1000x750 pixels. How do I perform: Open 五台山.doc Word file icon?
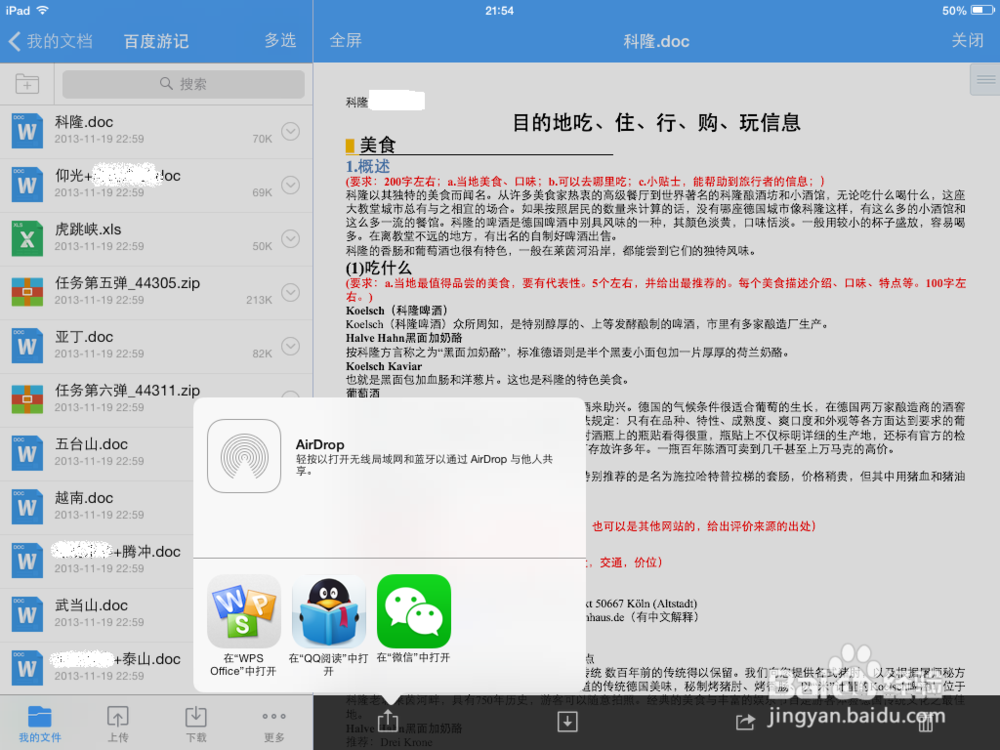pyautogui.click(x=27, y=453)
